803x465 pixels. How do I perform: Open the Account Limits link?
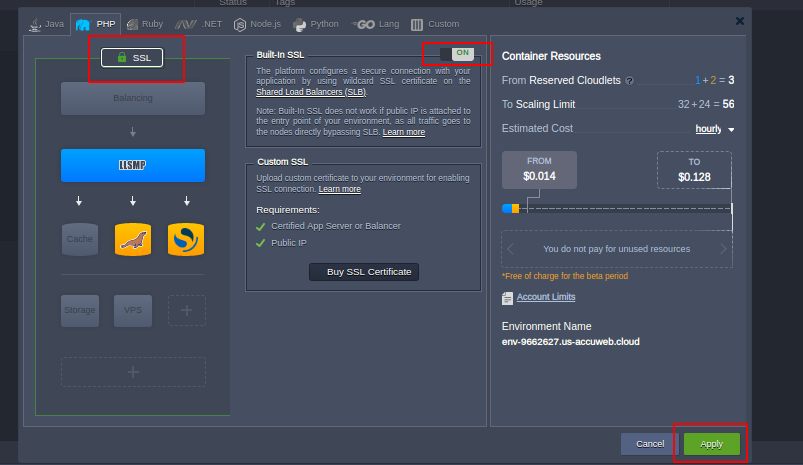click(x=545, y=297)
